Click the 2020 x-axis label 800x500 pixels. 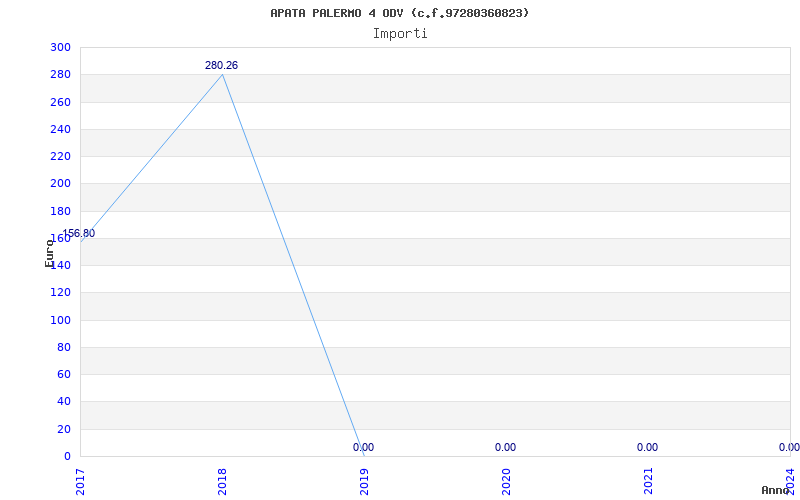(506, 482)
